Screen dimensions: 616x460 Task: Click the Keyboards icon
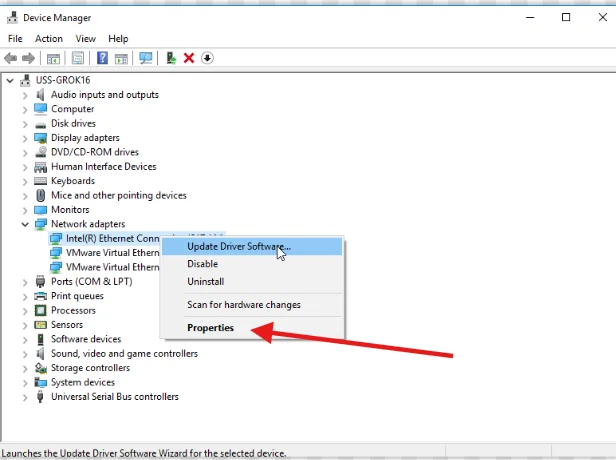tap(40, 181)
